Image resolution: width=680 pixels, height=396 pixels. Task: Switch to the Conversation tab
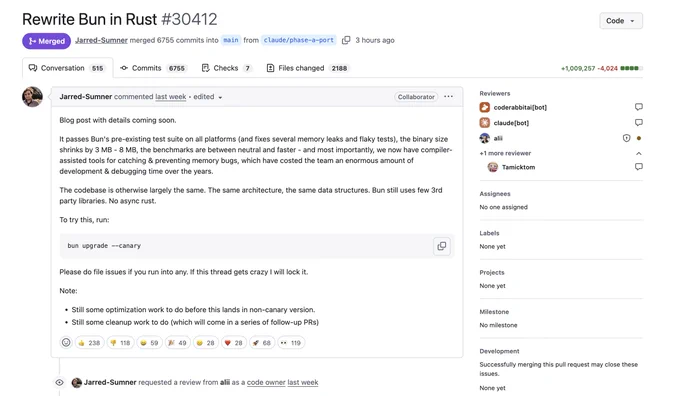[x=67, y=68]
